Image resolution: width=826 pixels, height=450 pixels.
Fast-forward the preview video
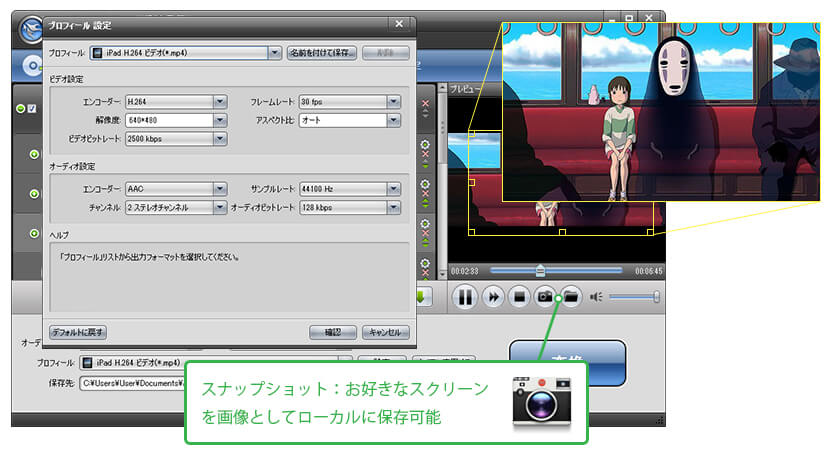click(493, 298)
